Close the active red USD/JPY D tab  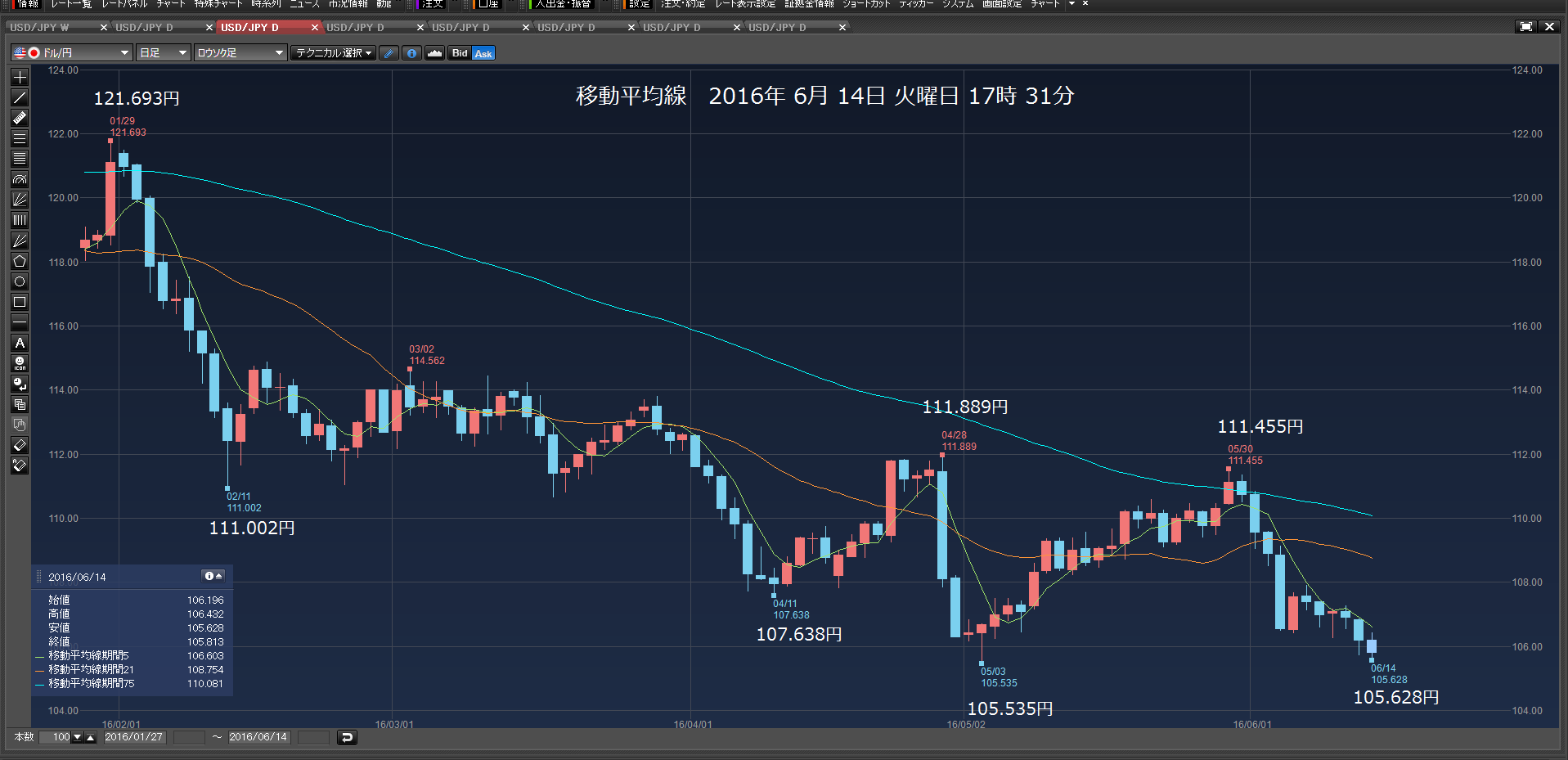(x=314, y=27)
